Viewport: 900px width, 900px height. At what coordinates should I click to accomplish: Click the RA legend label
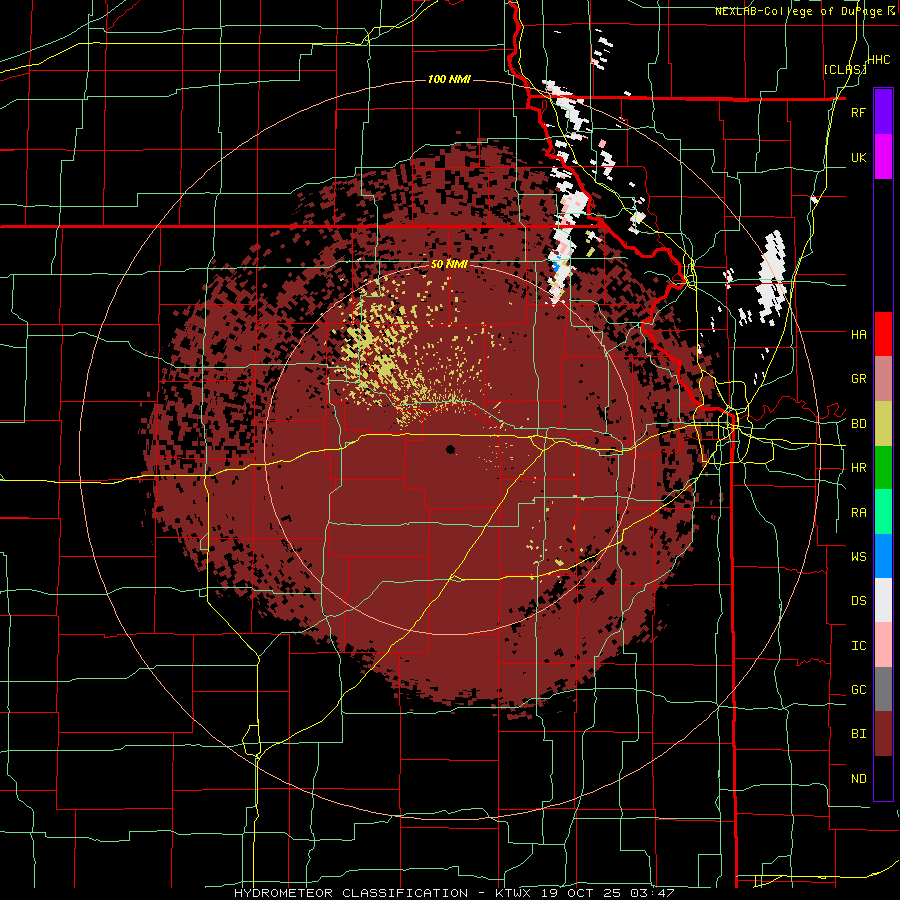click(x=858, y=512)
